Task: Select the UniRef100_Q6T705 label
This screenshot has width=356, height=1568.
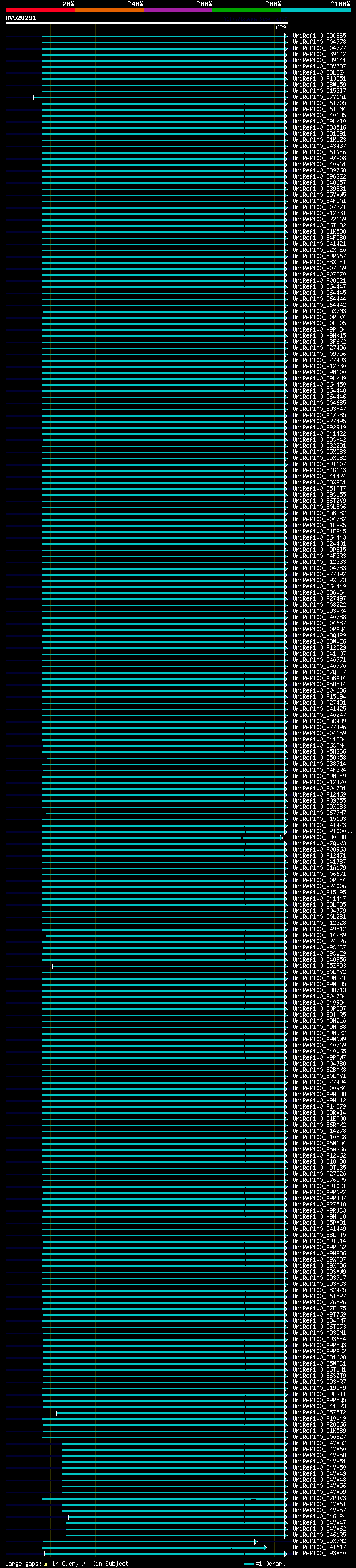Action: [319, 103]
